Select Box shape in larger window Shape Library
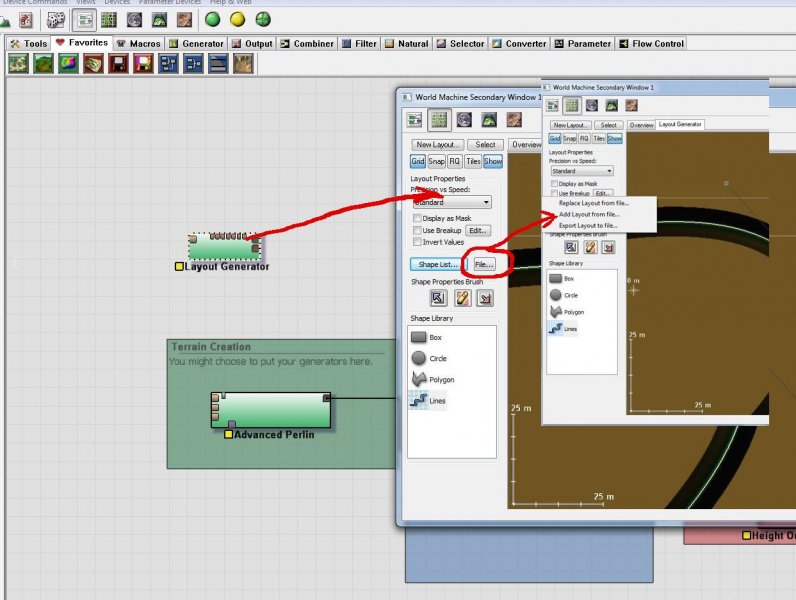Image resolution: width=796 pixels, height=600 pixels. 426,337
